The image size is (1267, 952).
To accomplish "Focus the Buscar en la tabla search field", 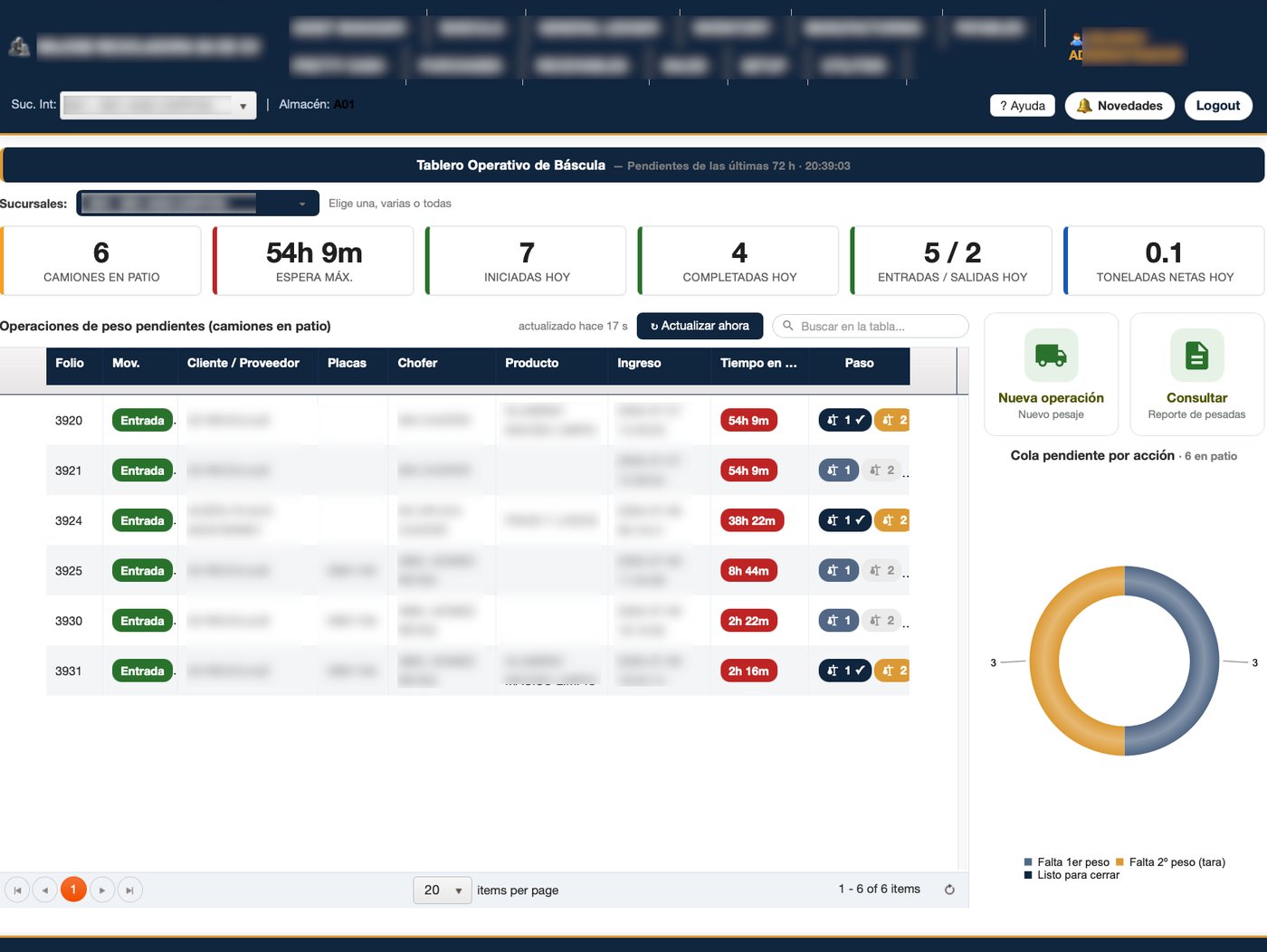I will 871,326.
